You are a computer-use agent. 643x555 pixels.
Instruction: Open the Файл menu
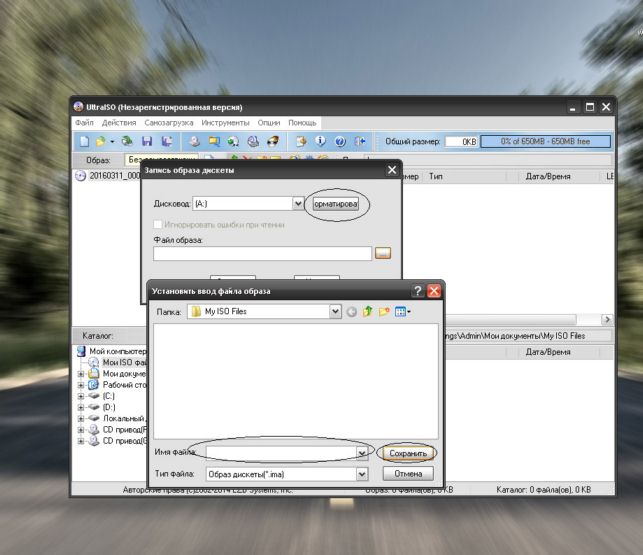pyautogui.click(x=84, y=123)
